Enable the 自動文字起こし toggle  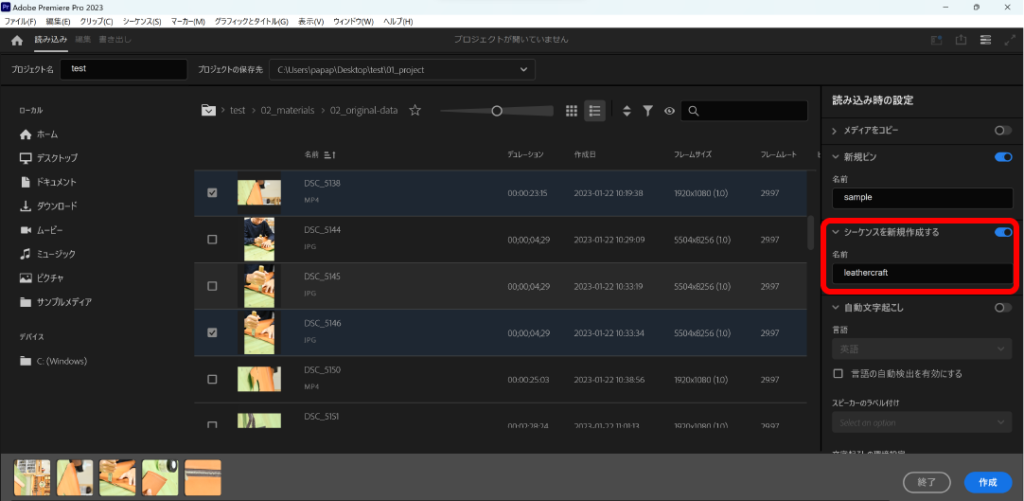click(1003, 308)
